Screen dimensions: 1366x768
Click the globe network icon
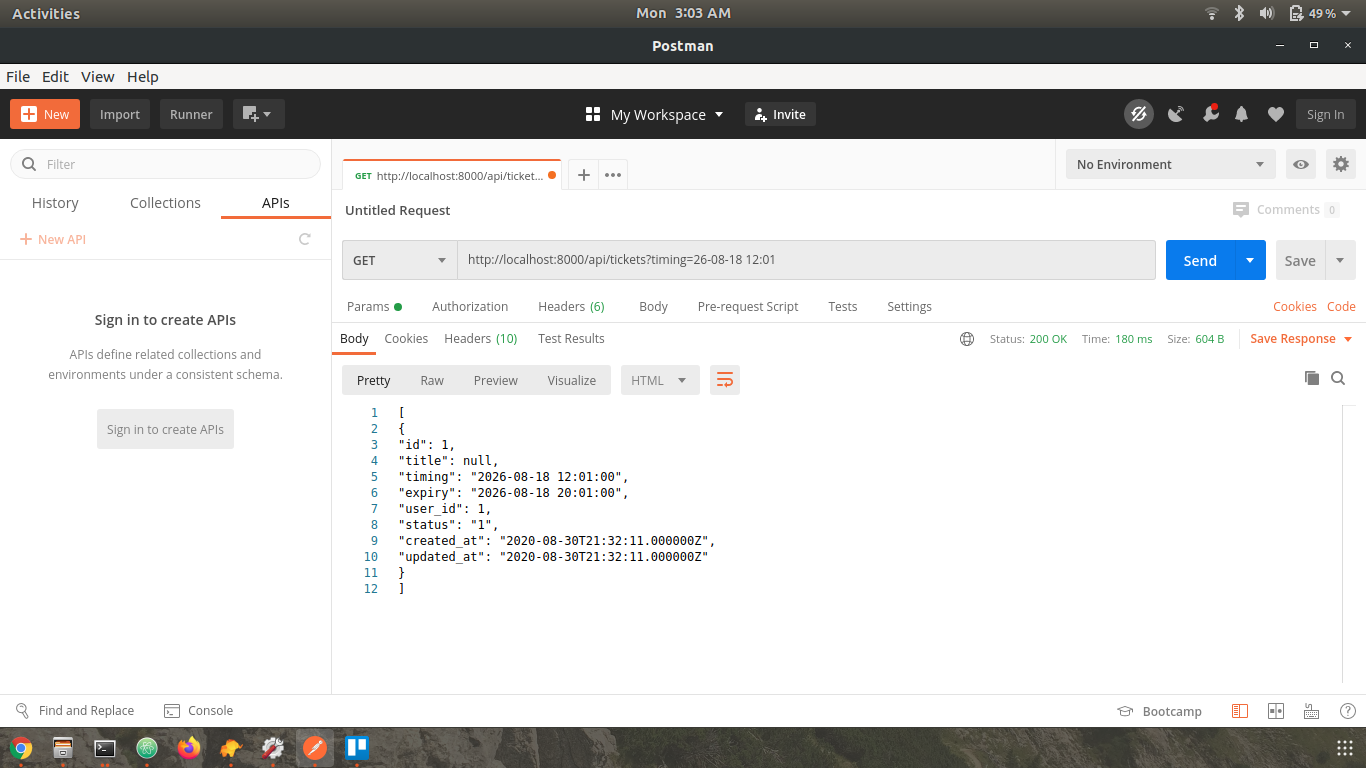tap(967, 339)
